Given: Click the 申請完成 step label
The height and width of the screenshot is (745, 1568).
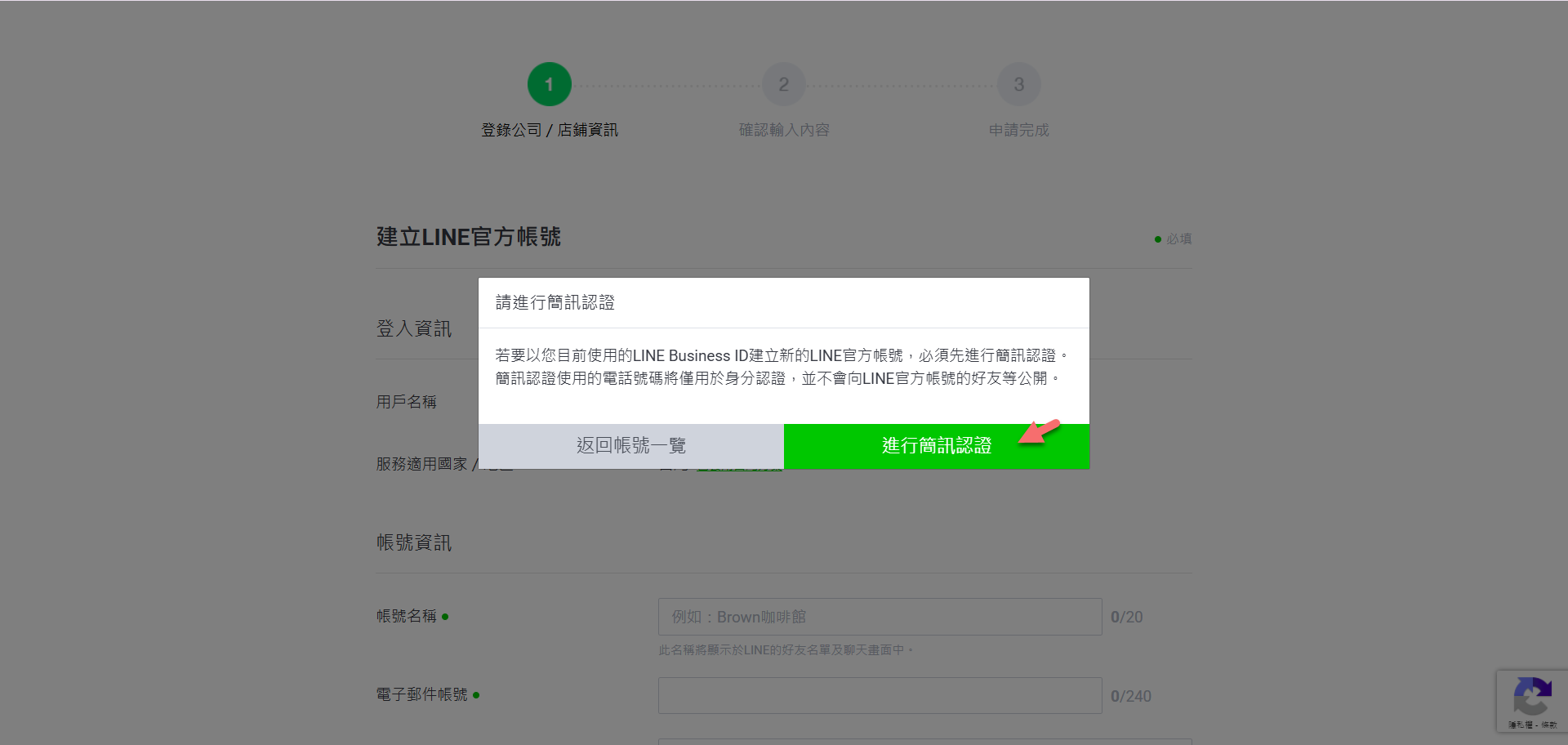Looking at the screenshot, I should pyautogui.click(x=1019, y=130).
